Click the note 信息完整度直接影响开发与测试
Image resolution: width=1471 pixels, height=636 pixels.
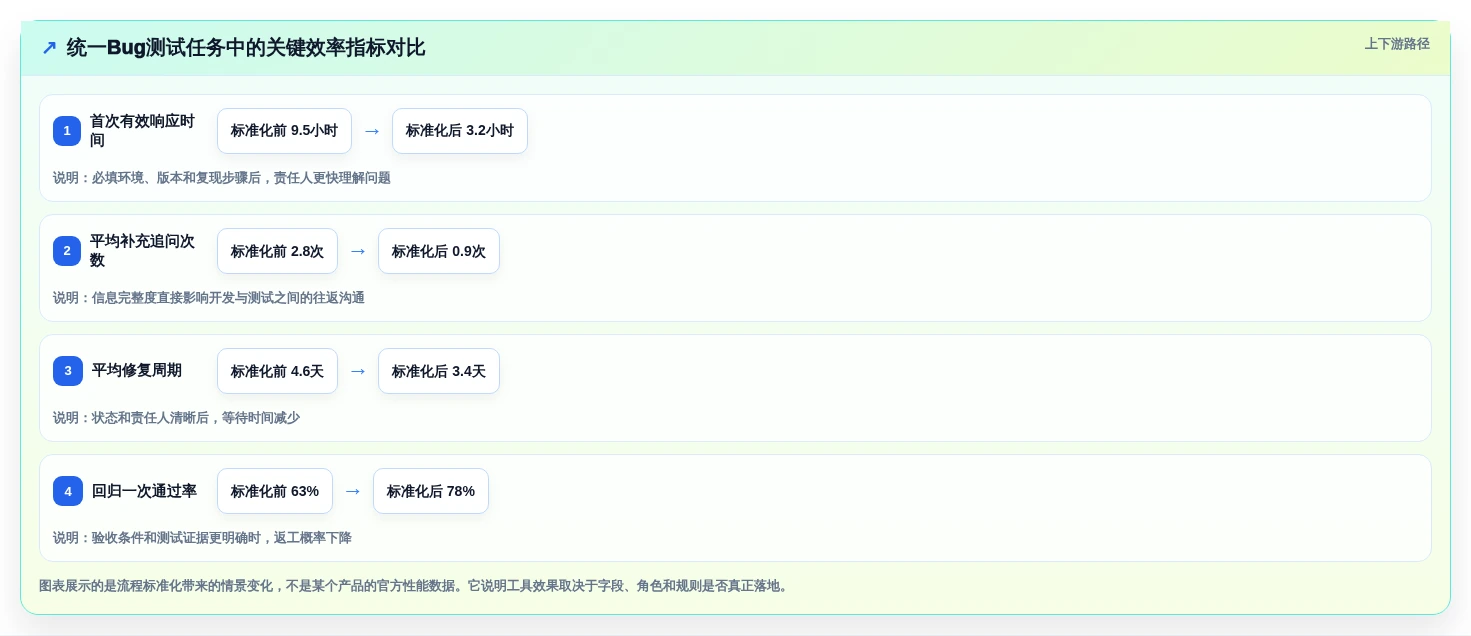pos(209,298)
